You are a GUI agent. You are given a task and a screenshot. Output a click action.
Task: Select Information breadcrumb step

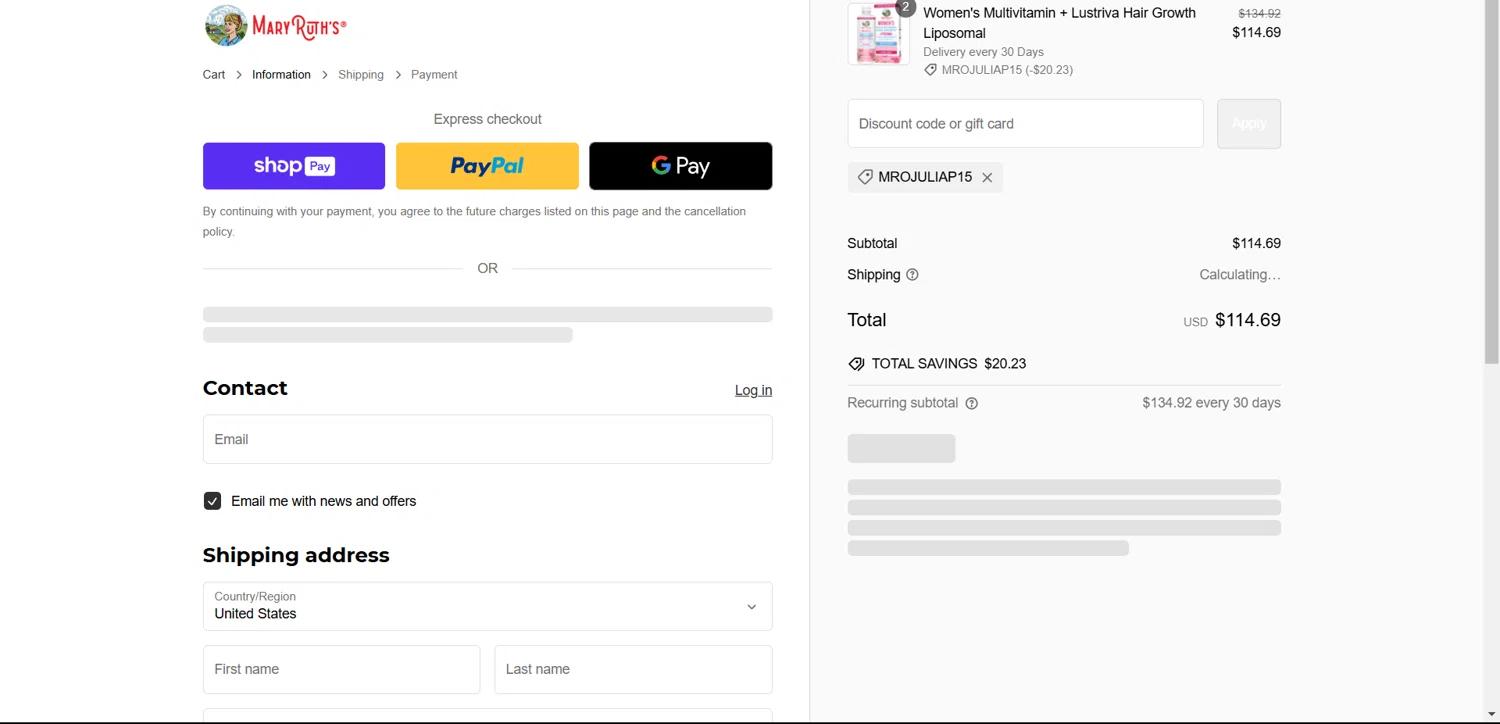click(281, 75)
